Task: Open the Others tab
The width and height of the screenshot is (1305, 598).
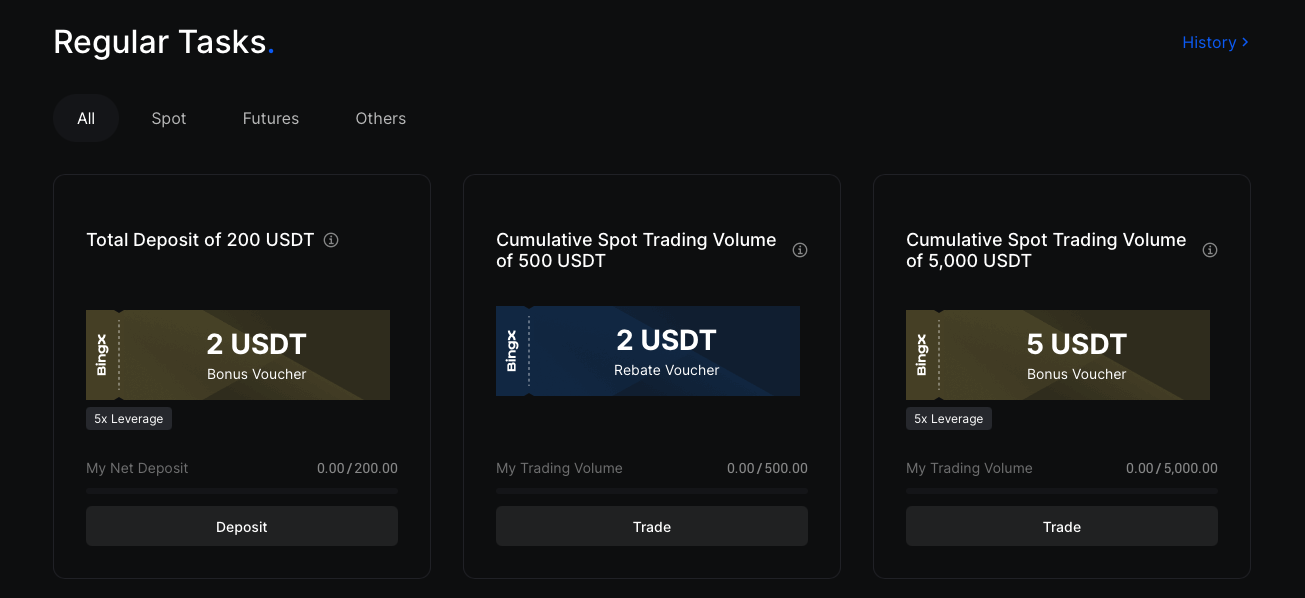Action: [x=381, y=118]
